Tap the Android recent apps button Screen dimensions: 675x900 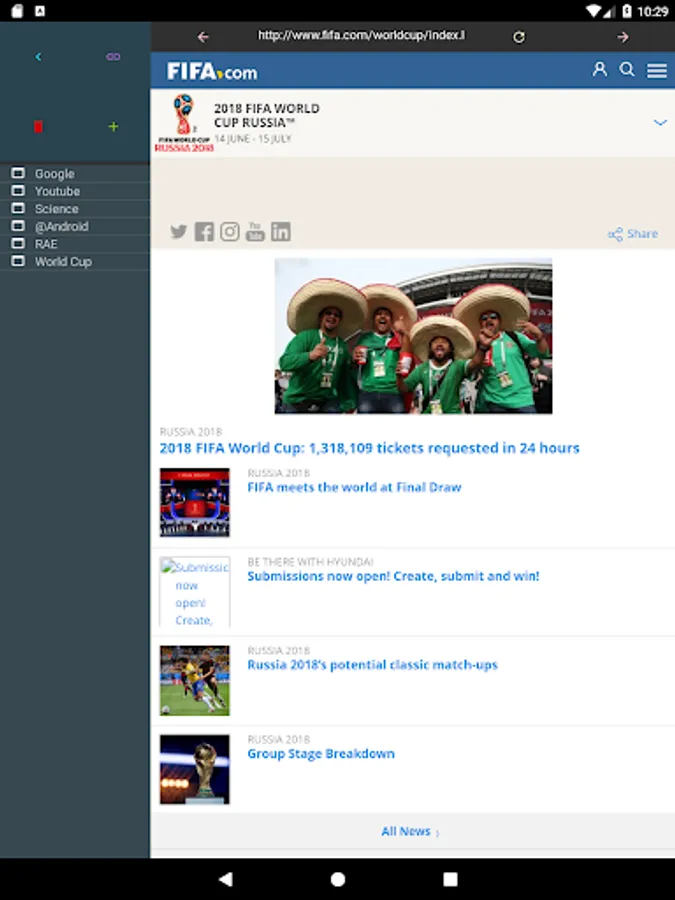click(451, 879)
